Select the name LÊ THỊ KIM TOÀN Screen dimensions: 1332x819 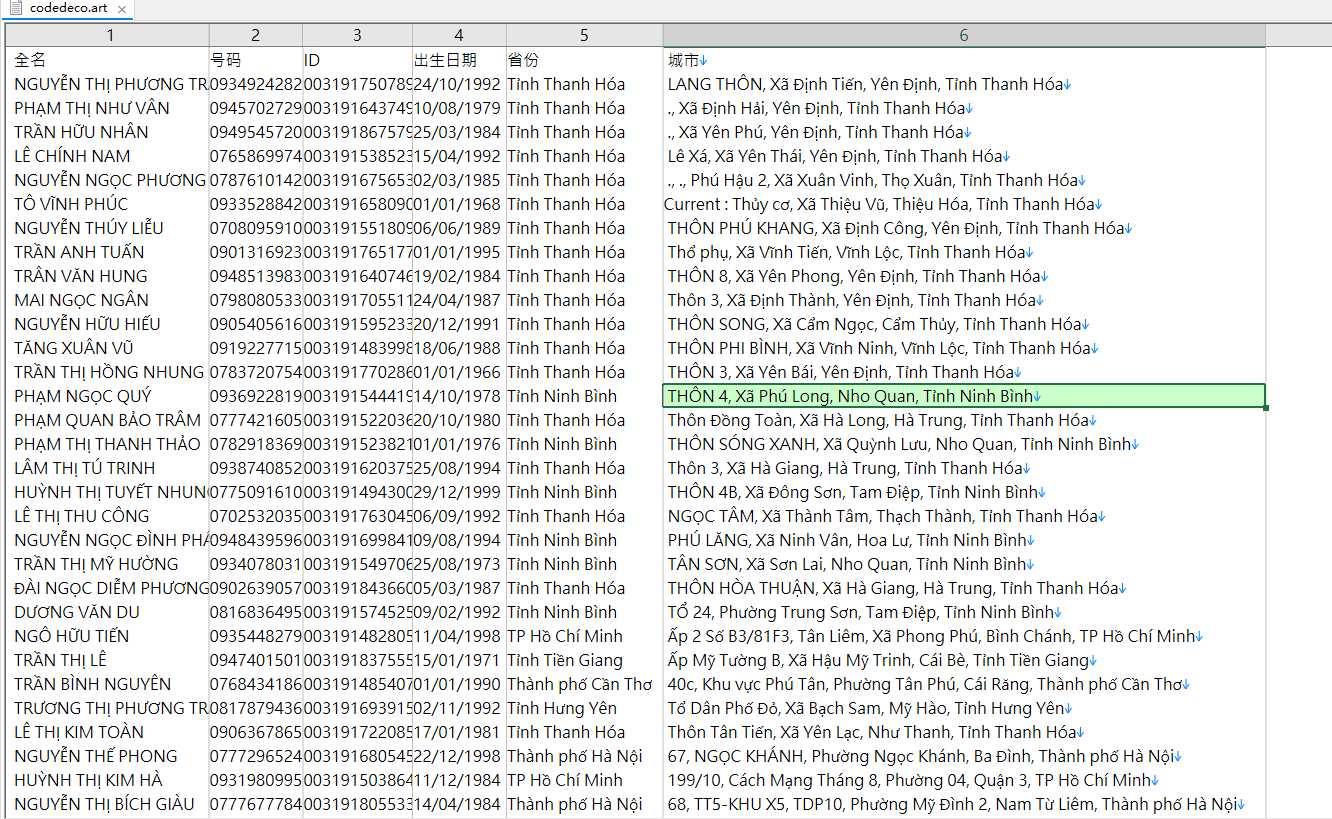point(79,732)
